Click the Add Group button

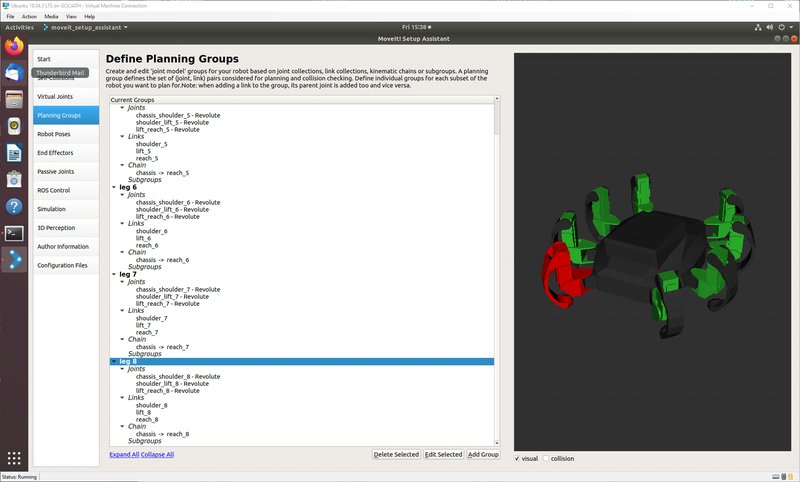(483, 454)
